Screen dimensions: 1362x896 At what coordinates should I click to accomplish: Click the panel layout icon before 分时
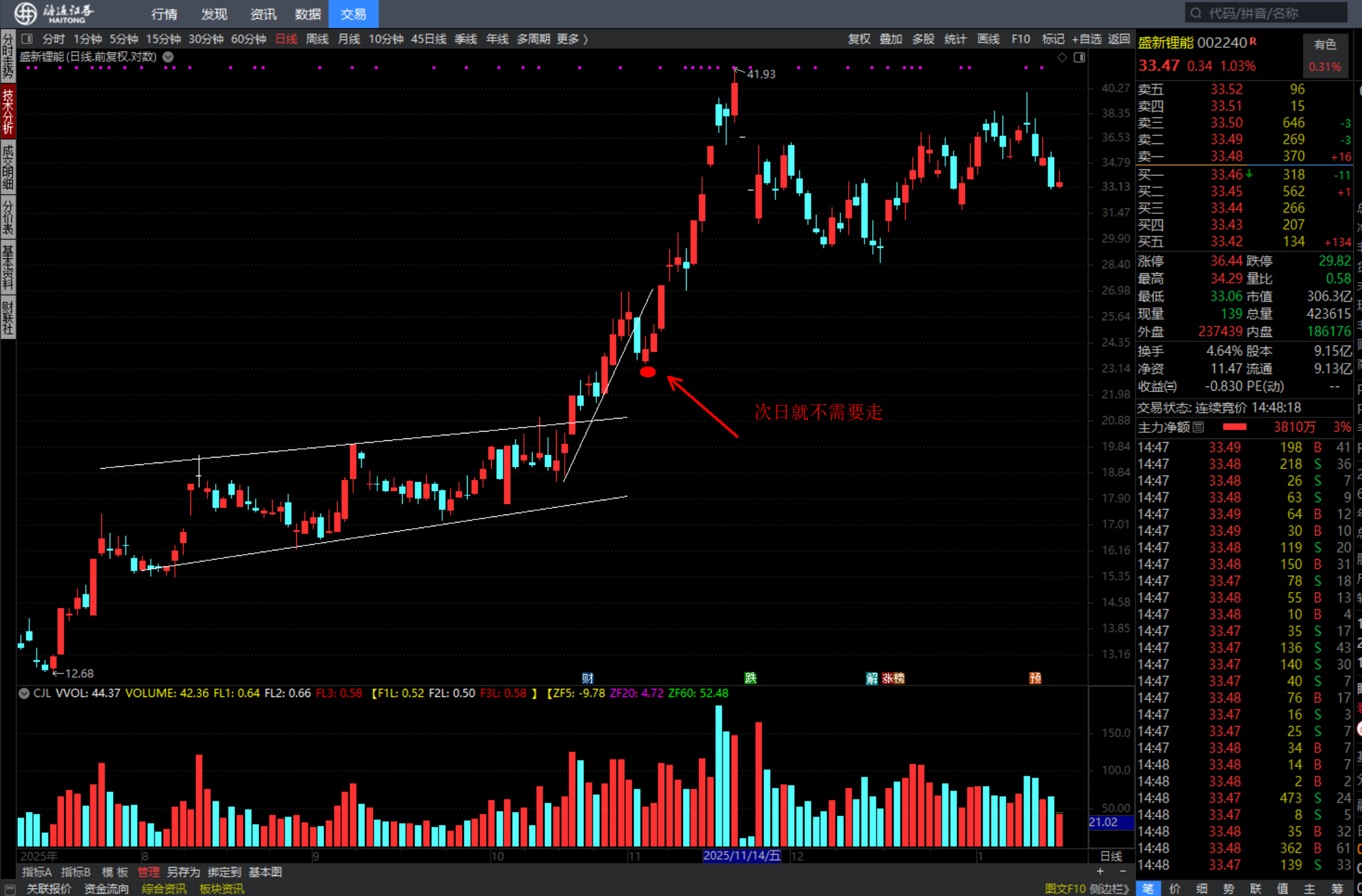(27, 39)
